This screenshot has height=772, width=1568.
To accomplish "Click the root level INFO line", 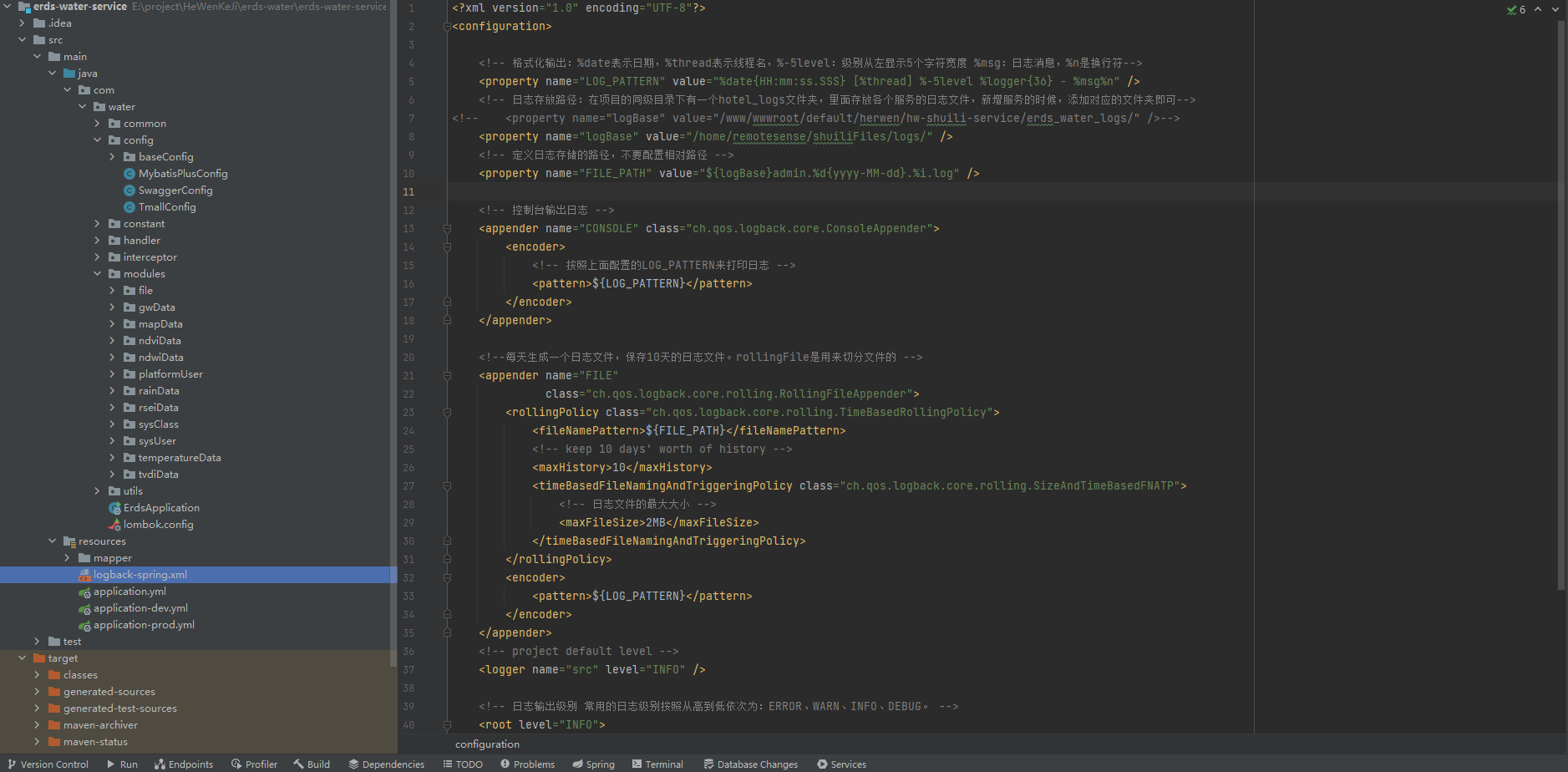I will 542,725.
